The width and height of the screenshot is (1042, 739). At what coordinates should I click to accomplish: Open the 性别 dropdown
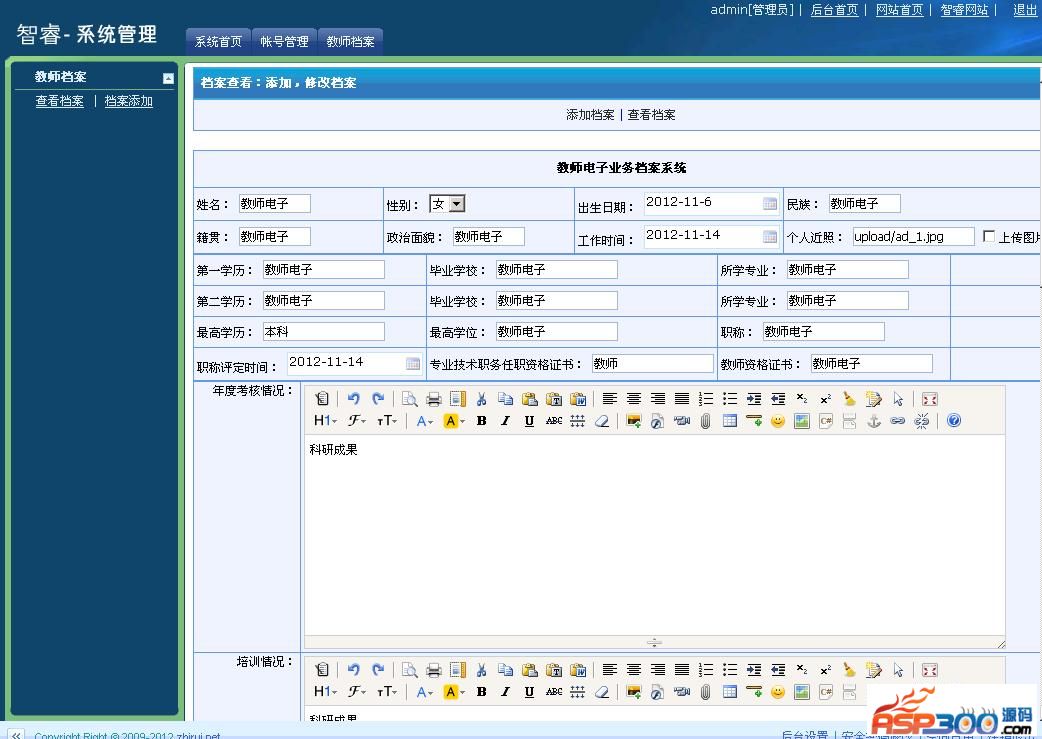pyautogui.click(x=456, y=204)
